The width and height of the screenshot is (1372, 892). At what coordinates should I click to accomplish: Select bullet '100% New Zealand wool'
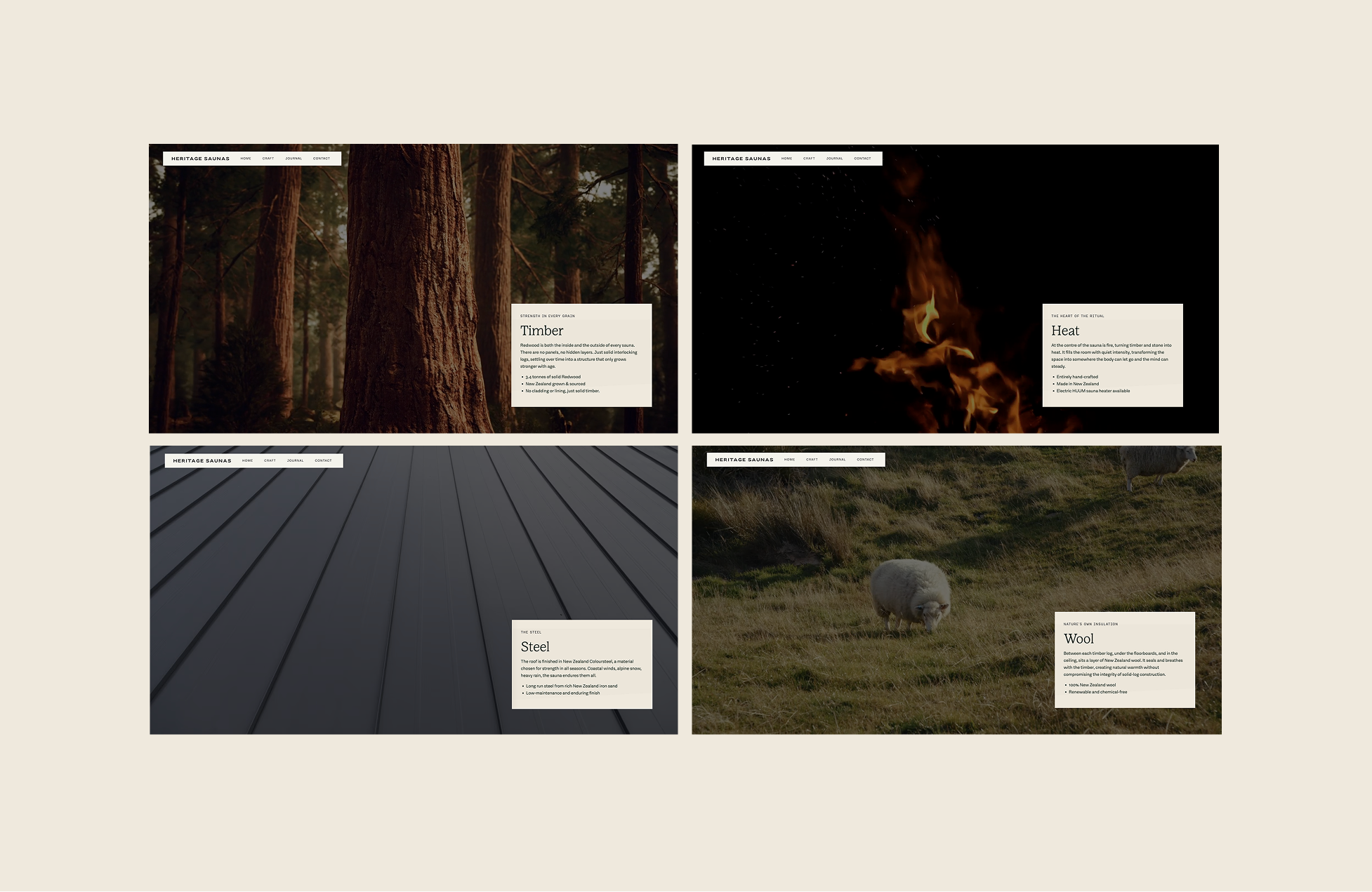click(x=1092, y=685)
